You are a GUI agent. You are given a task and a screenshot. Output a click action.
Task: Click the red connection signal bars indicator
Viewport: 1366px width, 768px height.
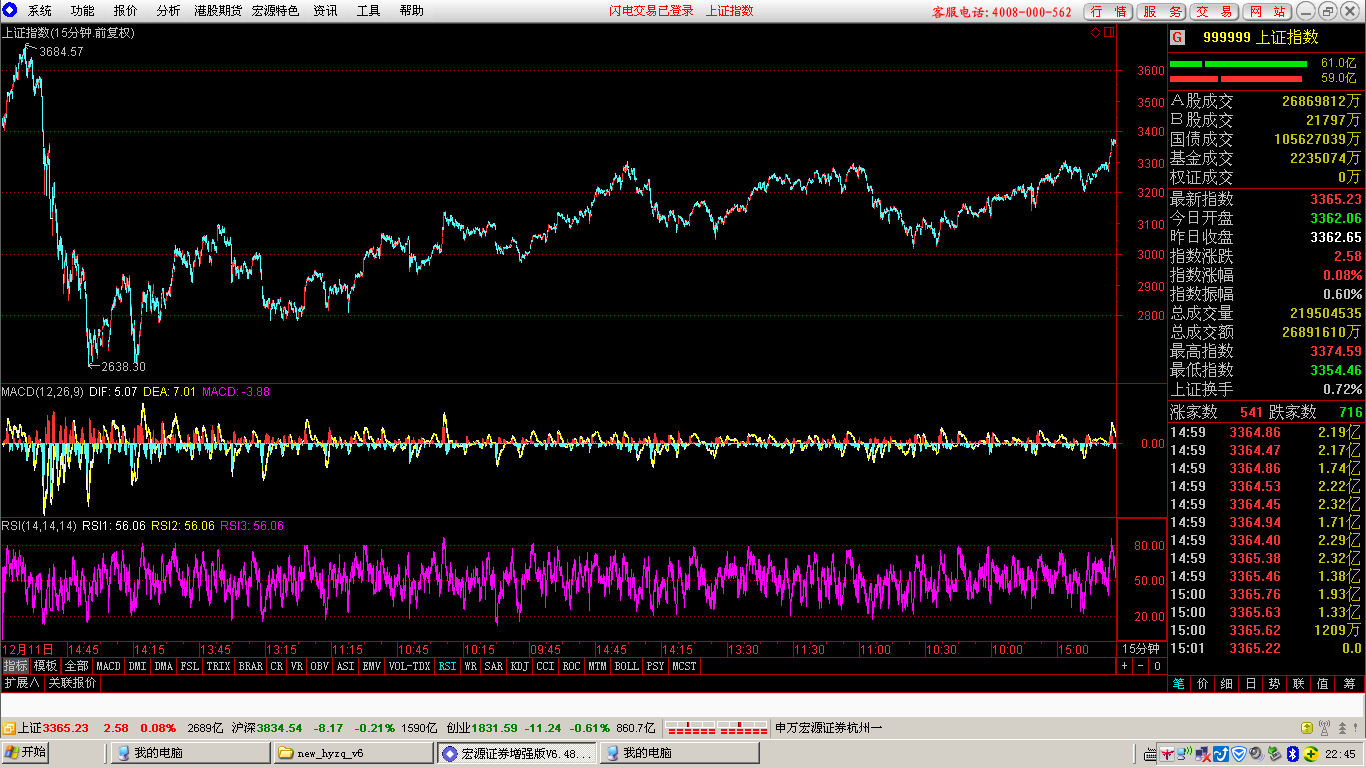click(x=717, y=728)
